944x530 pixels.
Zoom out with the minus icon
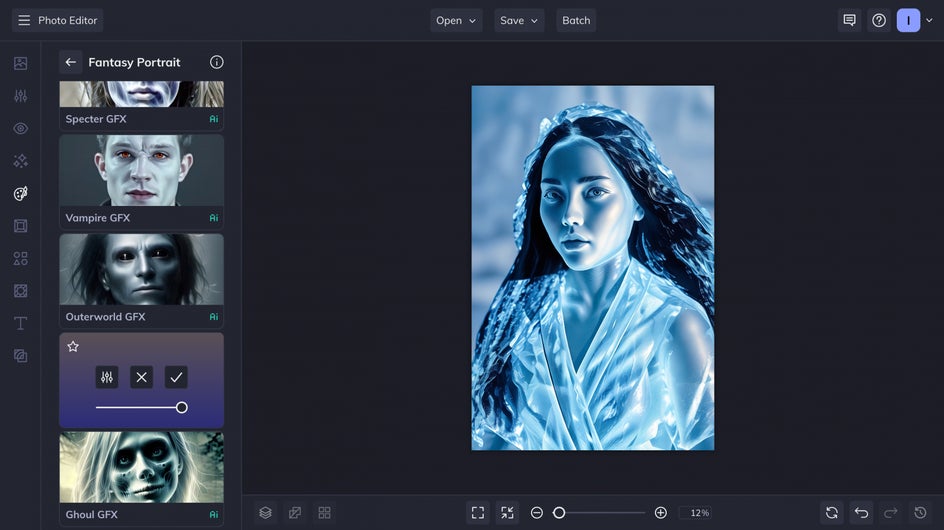coord(537,513)
